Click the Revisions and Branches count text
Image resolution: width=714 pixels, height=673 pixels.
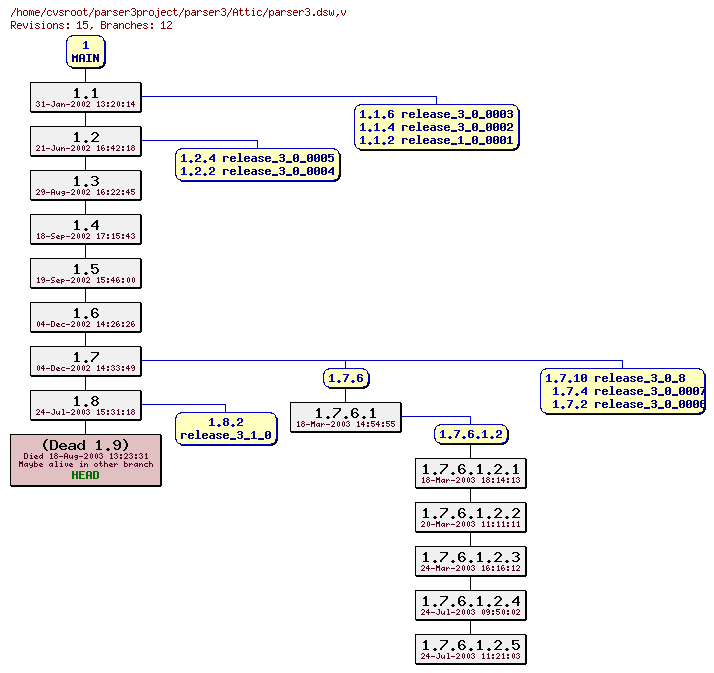tap(91, 25)
